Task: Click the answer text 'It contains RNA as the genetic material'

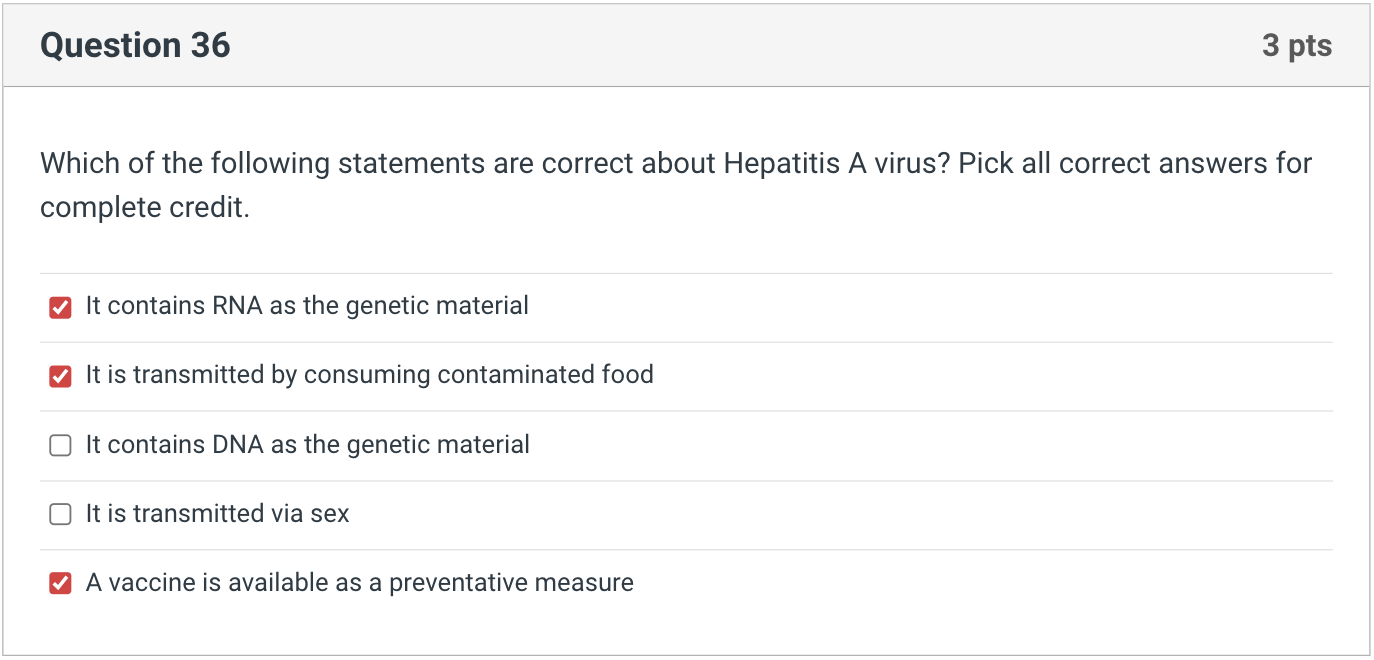Action: click(x=307, y=306)
